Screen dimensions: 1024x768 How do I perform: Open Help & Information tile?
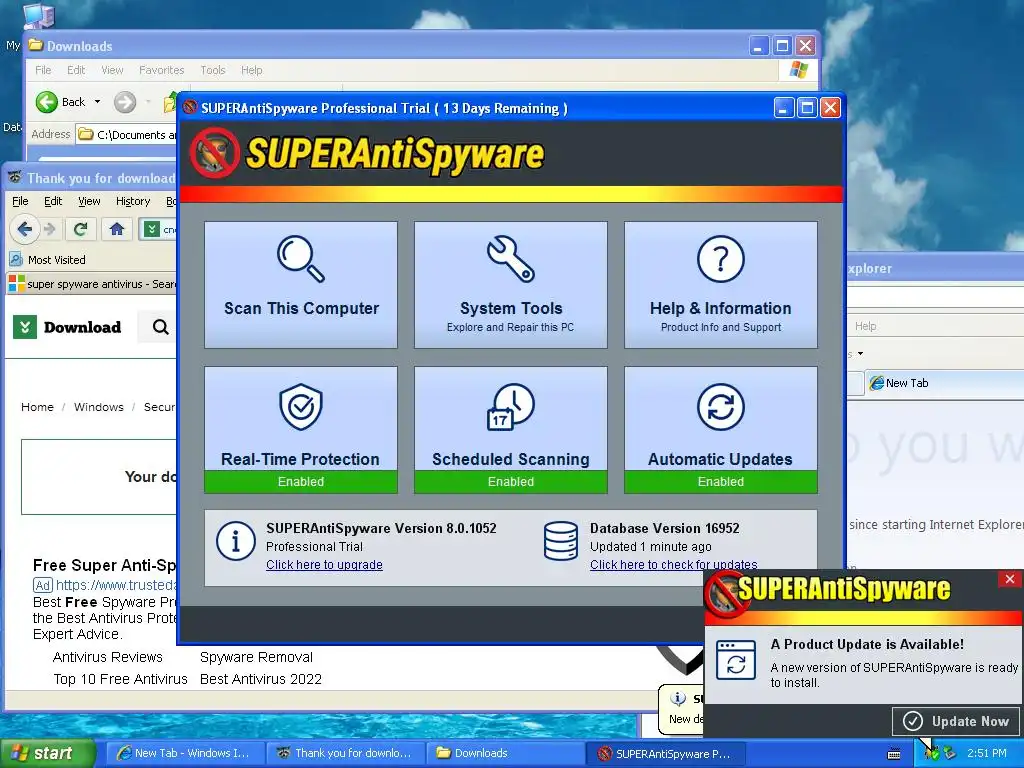coord(720,285)
